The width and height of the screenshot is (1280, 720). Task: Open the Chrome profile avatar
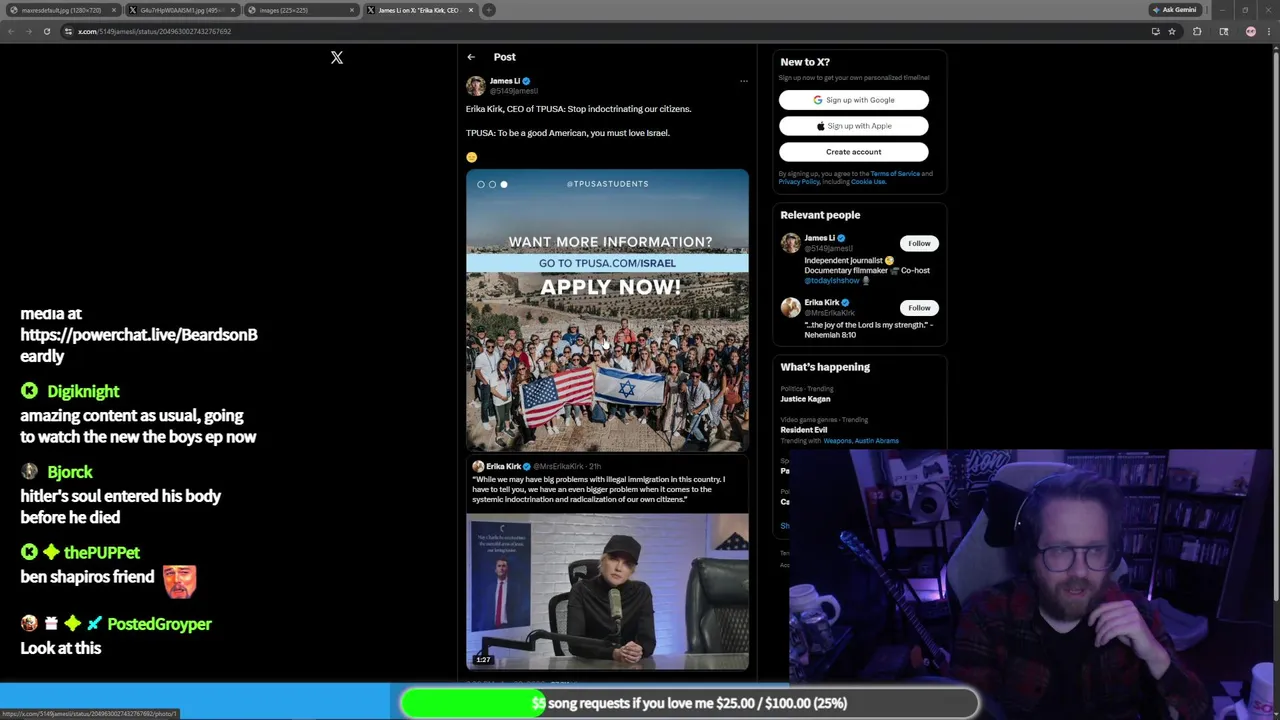coord(1250,31)
